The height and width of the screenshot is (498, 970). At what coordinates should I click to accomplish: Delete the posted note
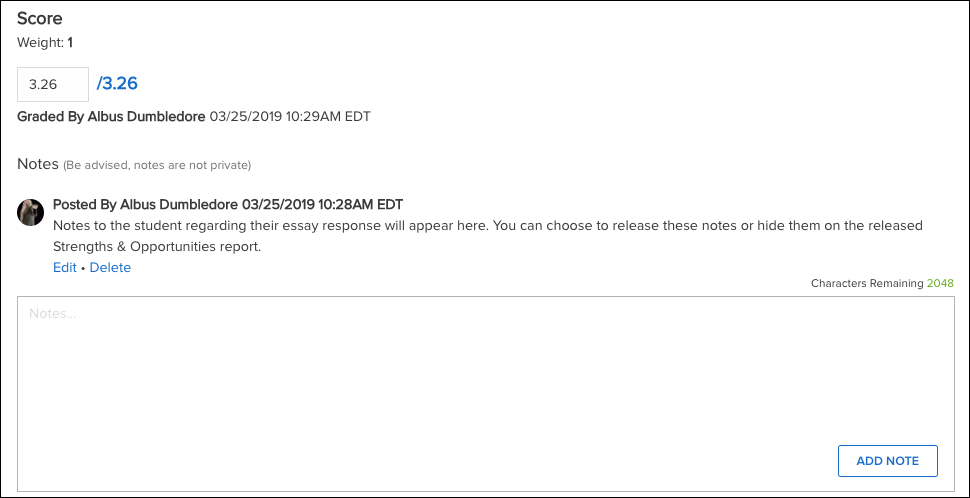(x=110, y=267)
